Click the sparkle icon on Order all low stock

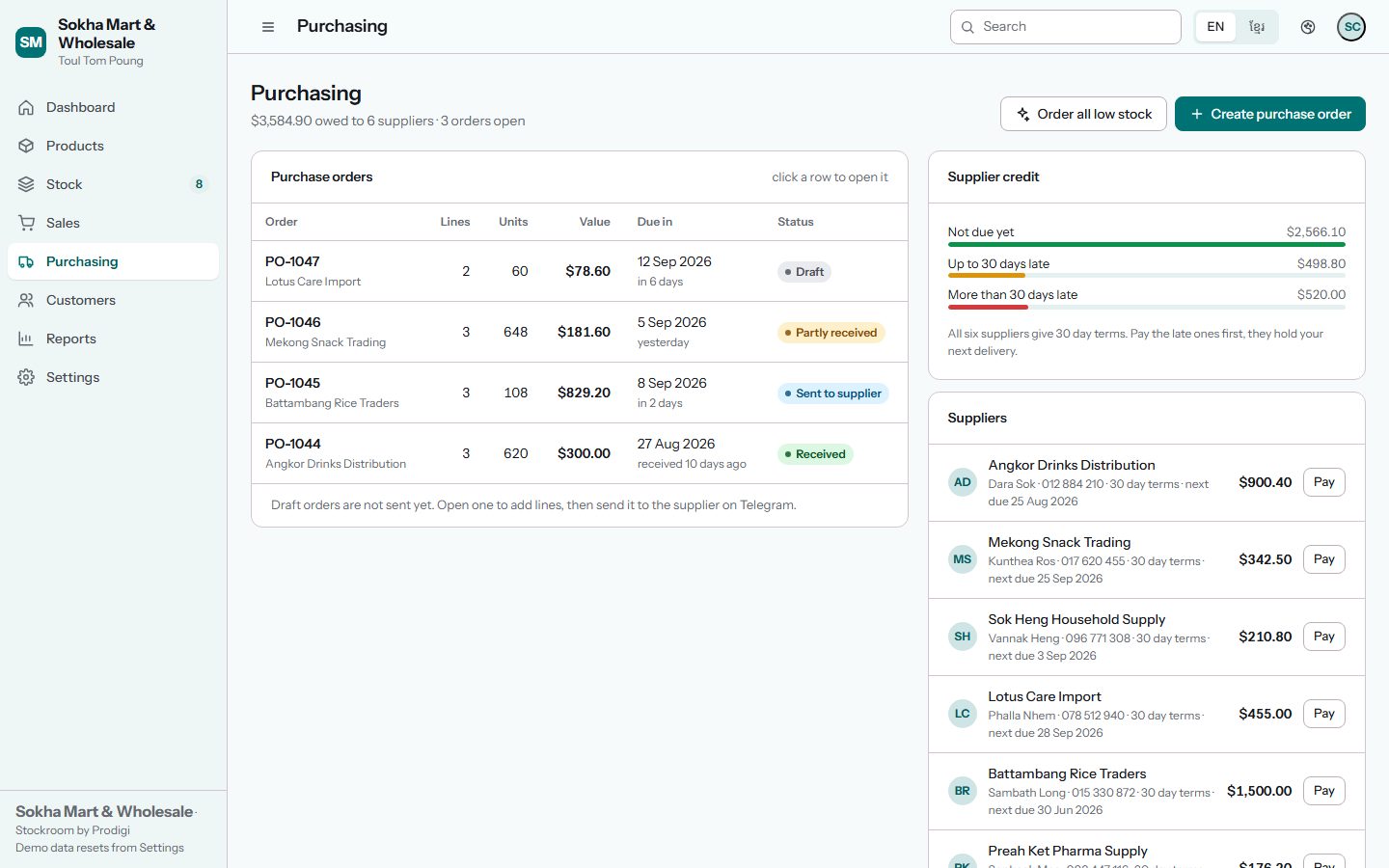coord(1023,114)
